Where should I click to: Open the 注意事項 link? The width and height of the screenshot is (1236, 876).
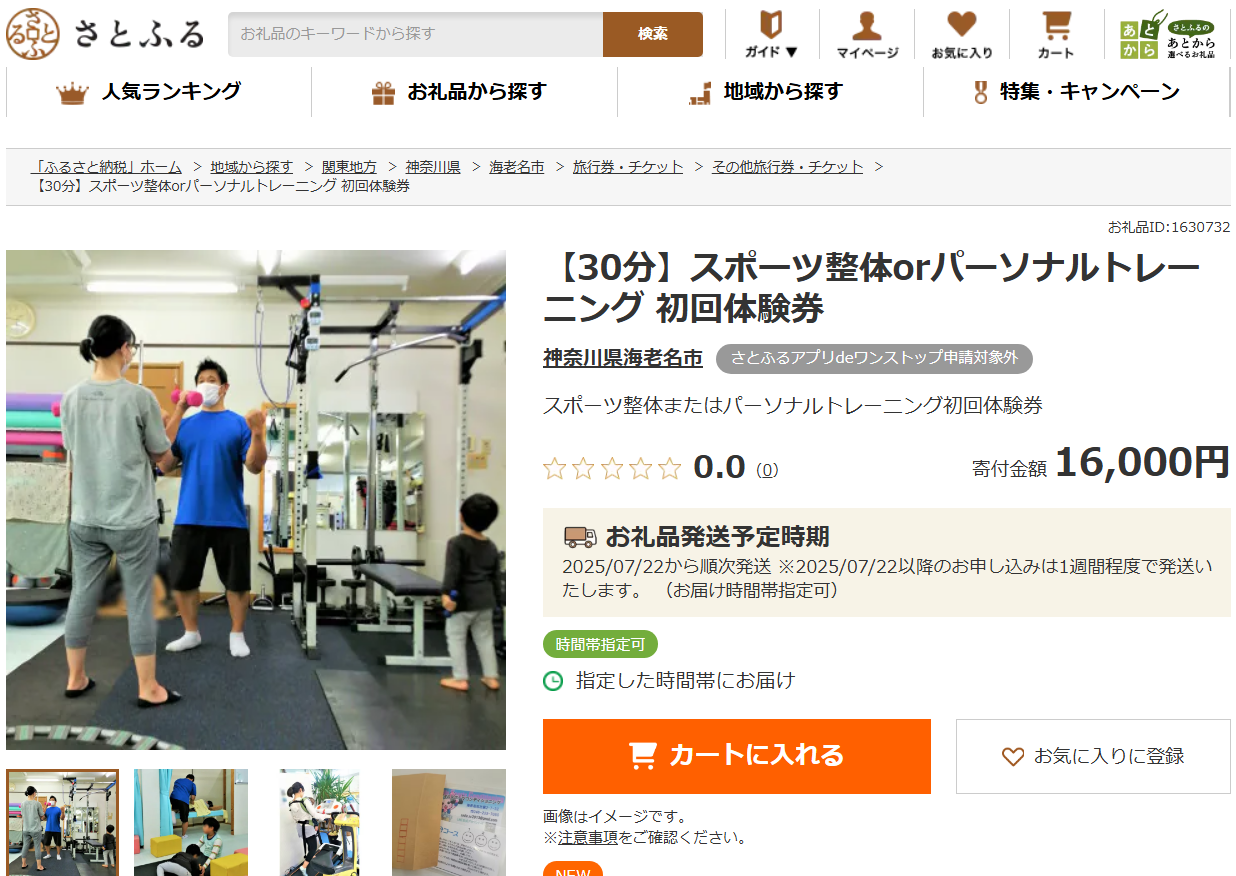[587, 837]
